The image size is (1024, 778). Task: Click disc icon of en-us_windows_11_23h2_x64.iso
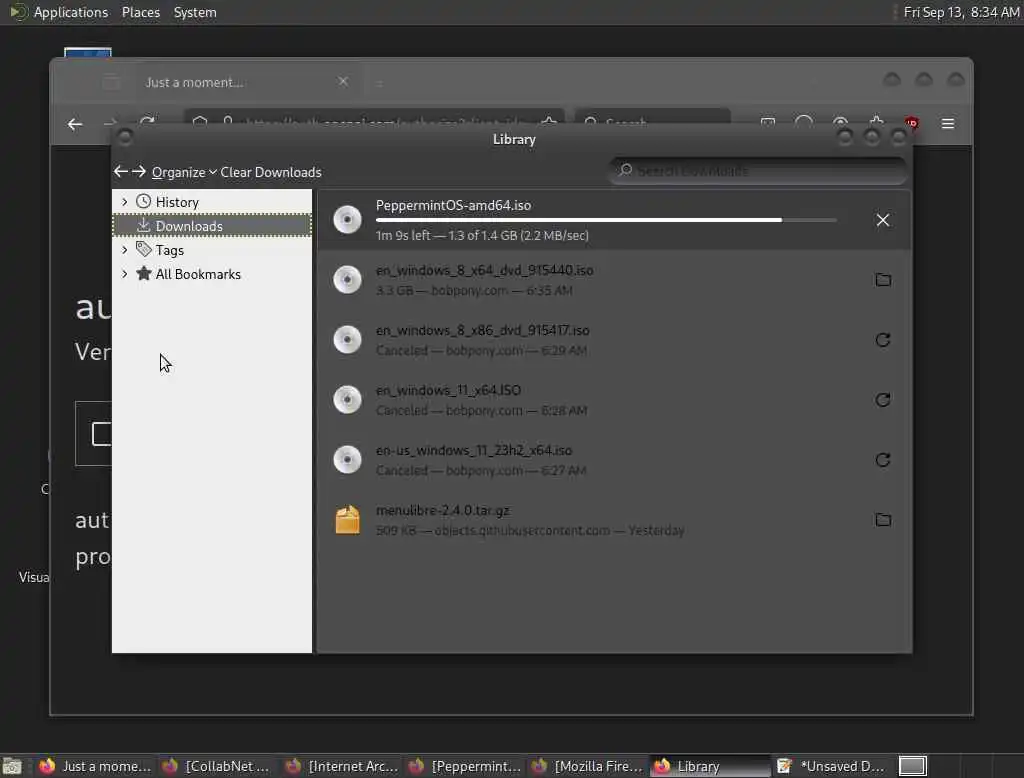point(347,460)
